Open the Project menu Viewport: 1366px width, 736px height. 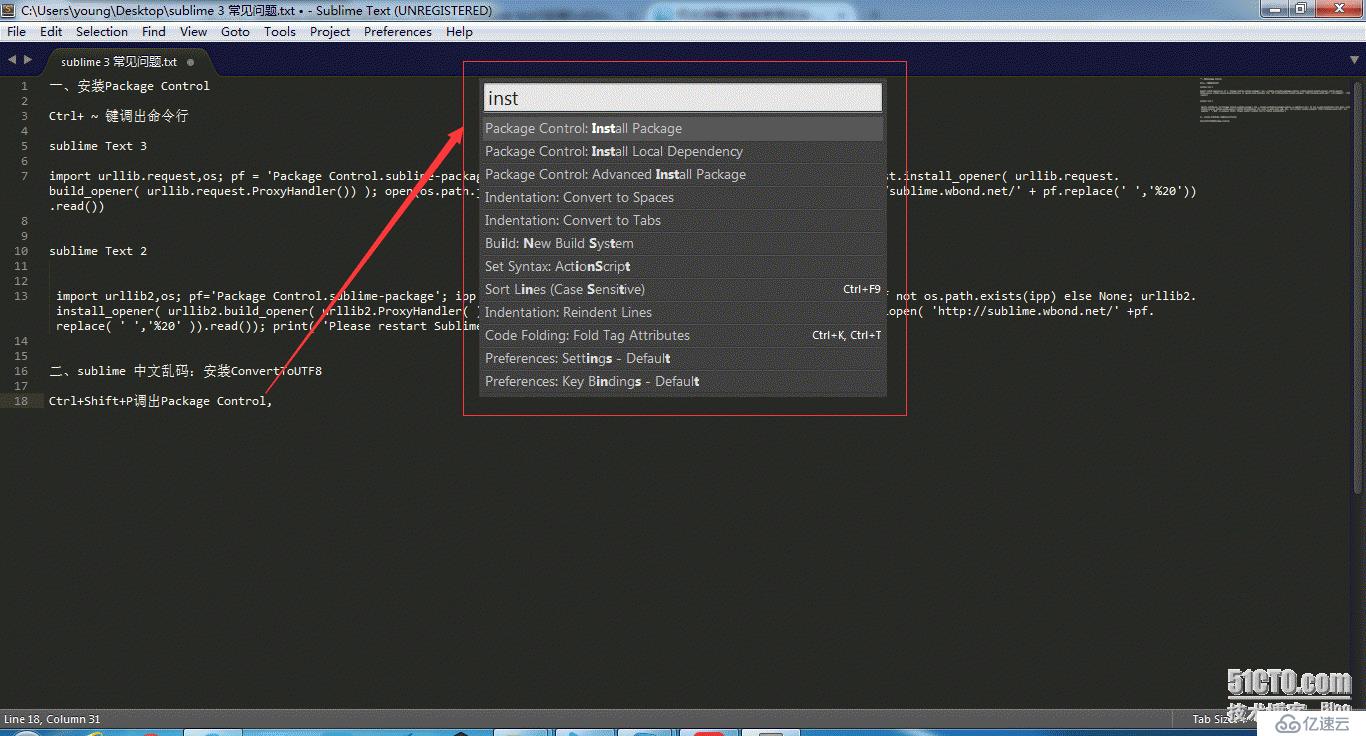click(x=330, y=32)
